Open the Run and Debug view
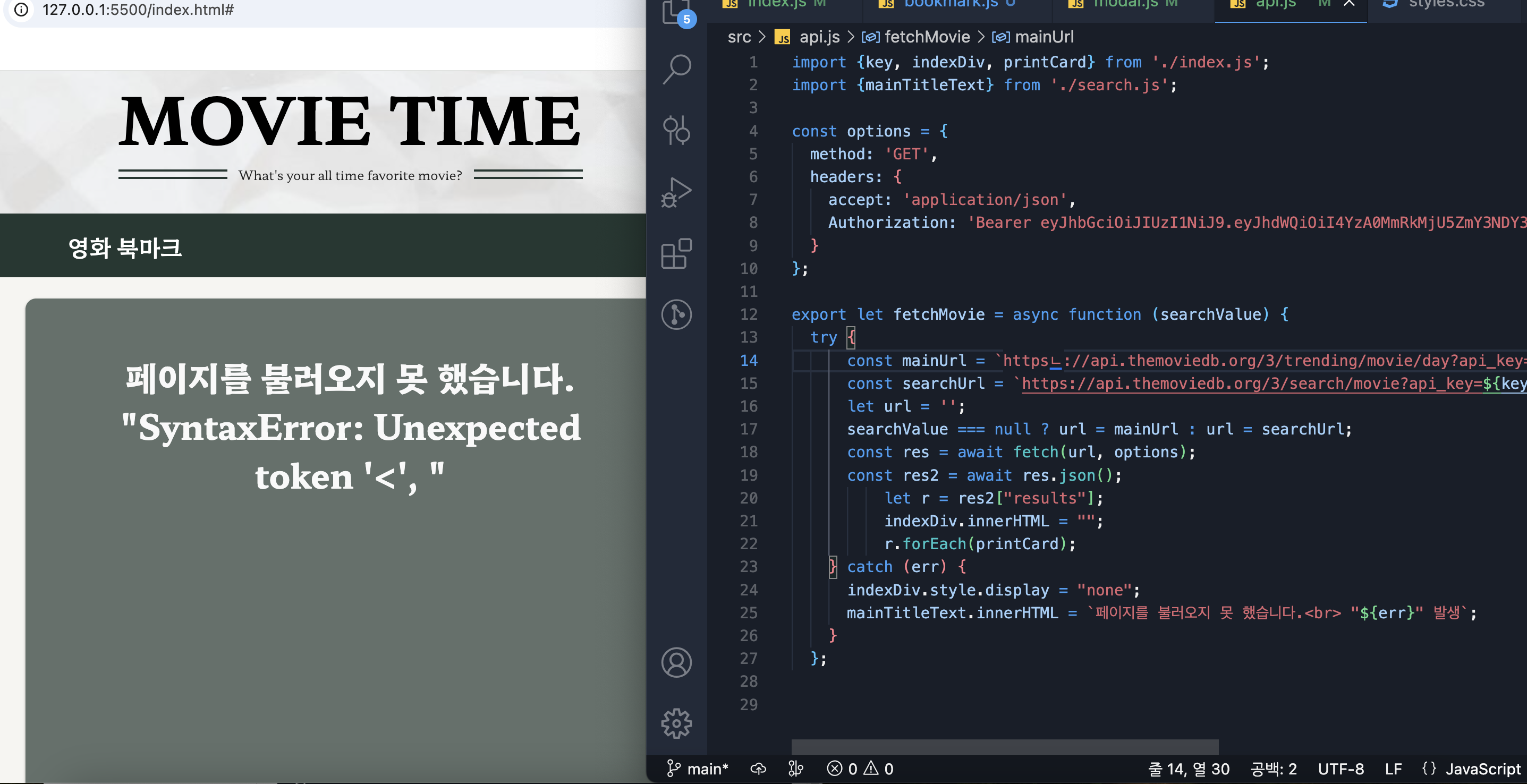The width and height of the screenshot is (1527, 784). (676, 192)
